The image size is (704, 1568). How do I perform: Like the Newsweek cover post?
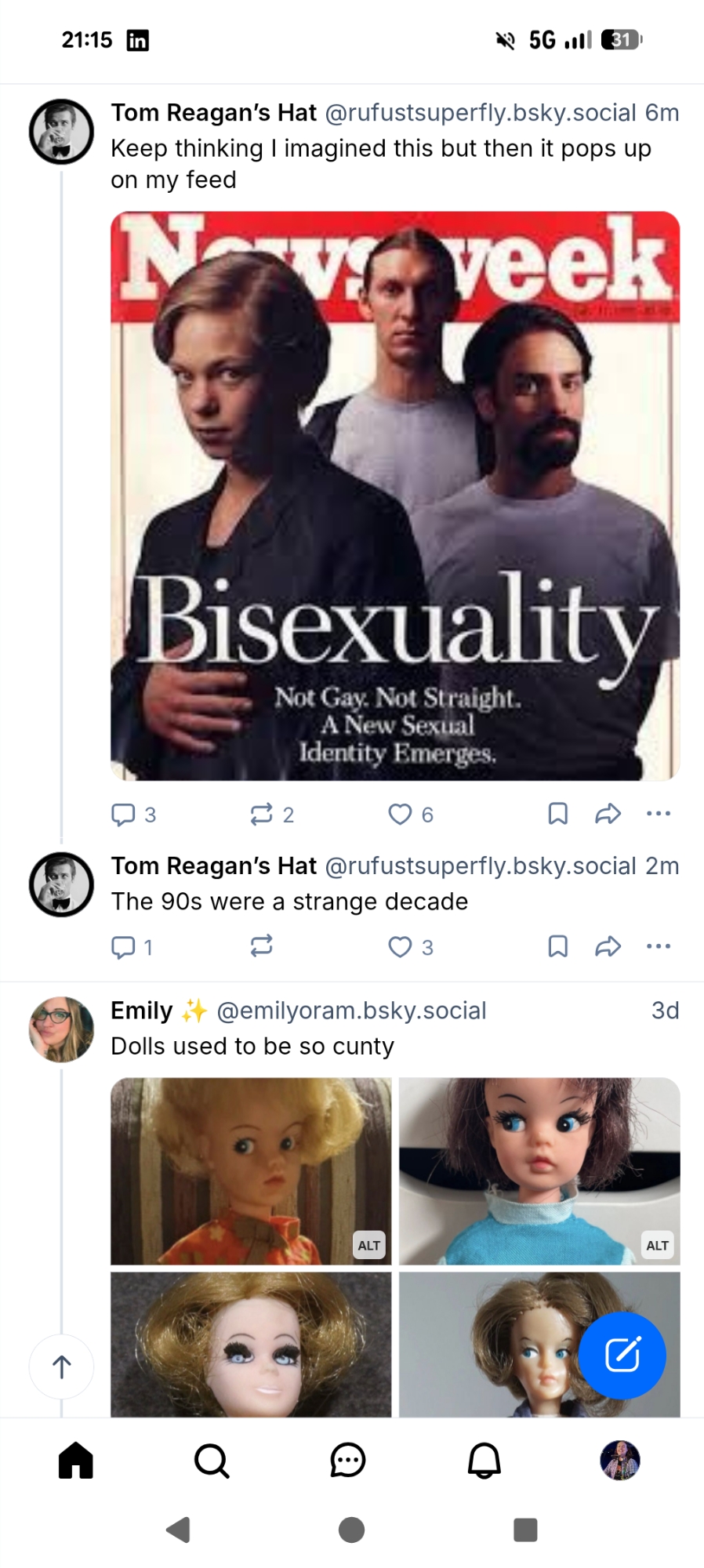tap(401, 815)
